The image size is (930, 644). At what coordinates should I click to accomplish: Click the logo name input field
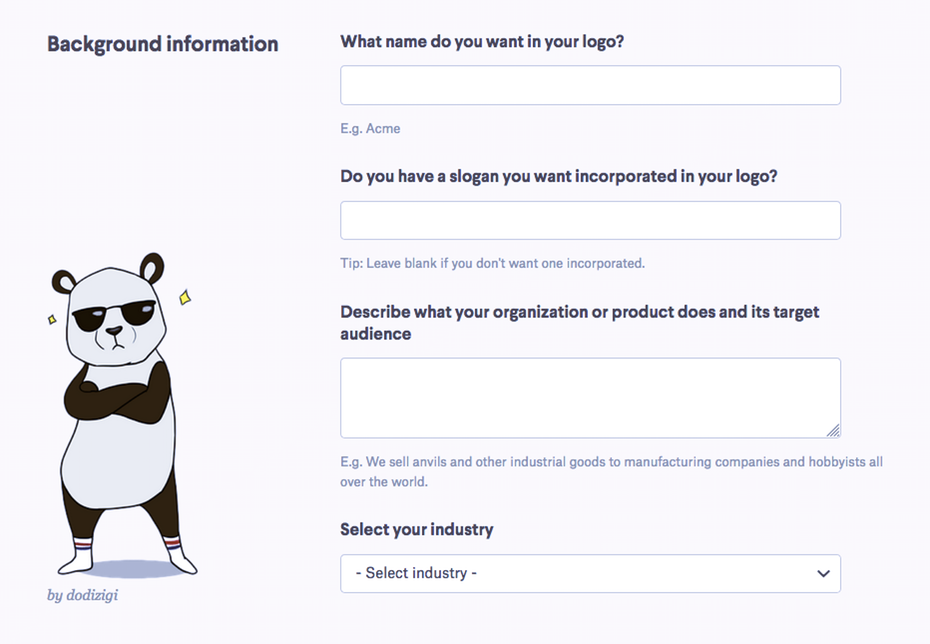click(x=590, y=85)
